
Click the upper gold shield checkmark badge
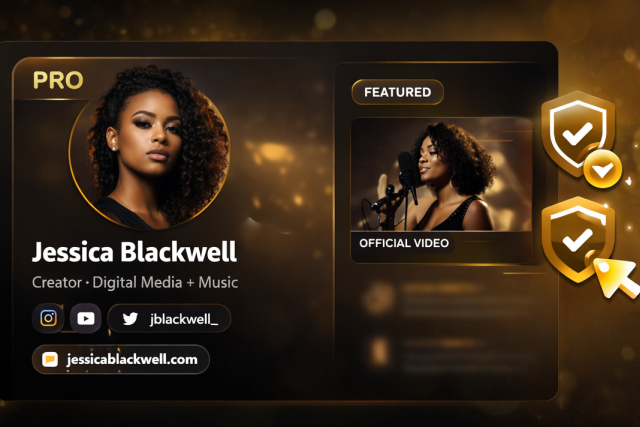[577, 134]
